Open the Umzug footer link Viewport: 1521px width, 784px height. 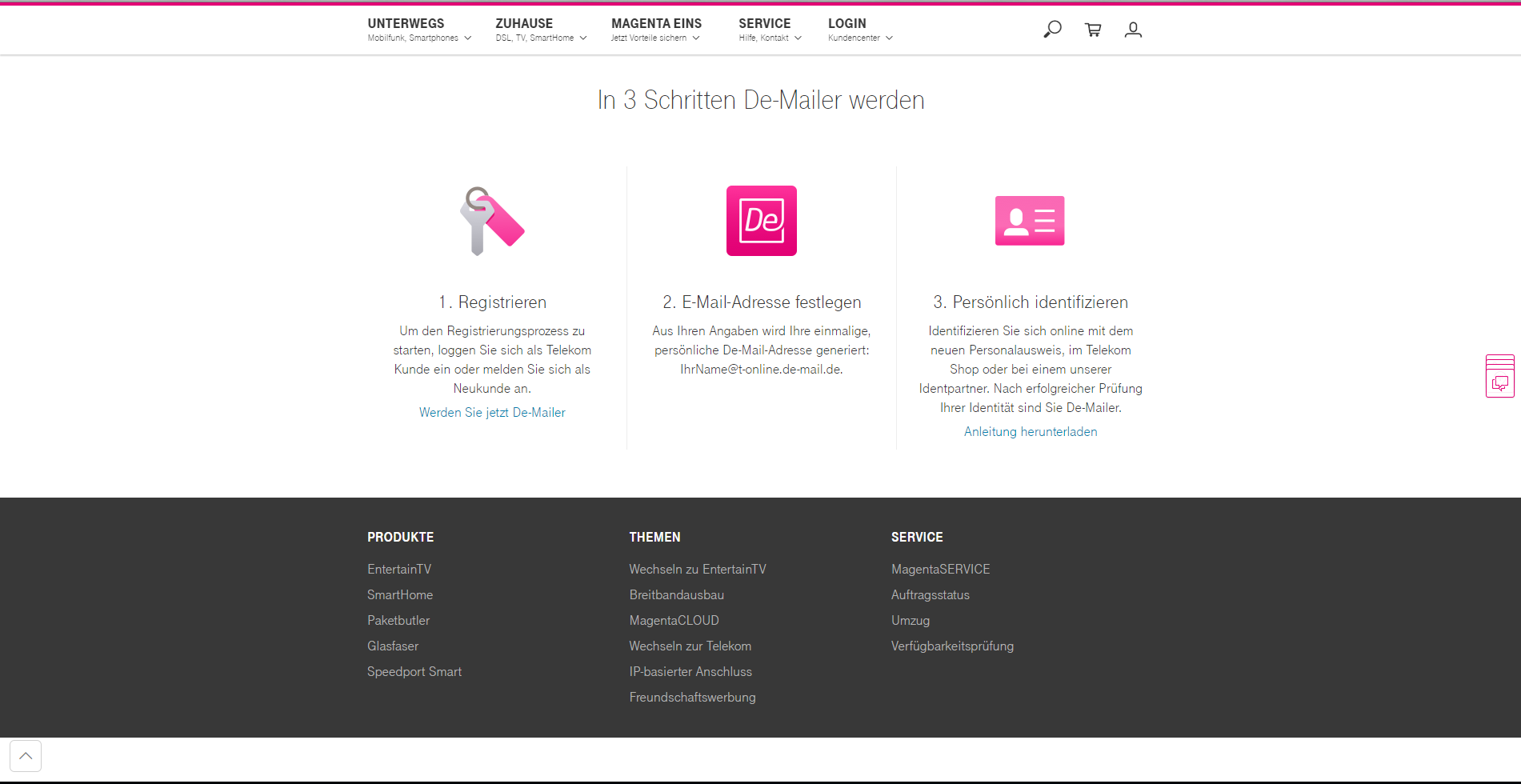[911, 621]
